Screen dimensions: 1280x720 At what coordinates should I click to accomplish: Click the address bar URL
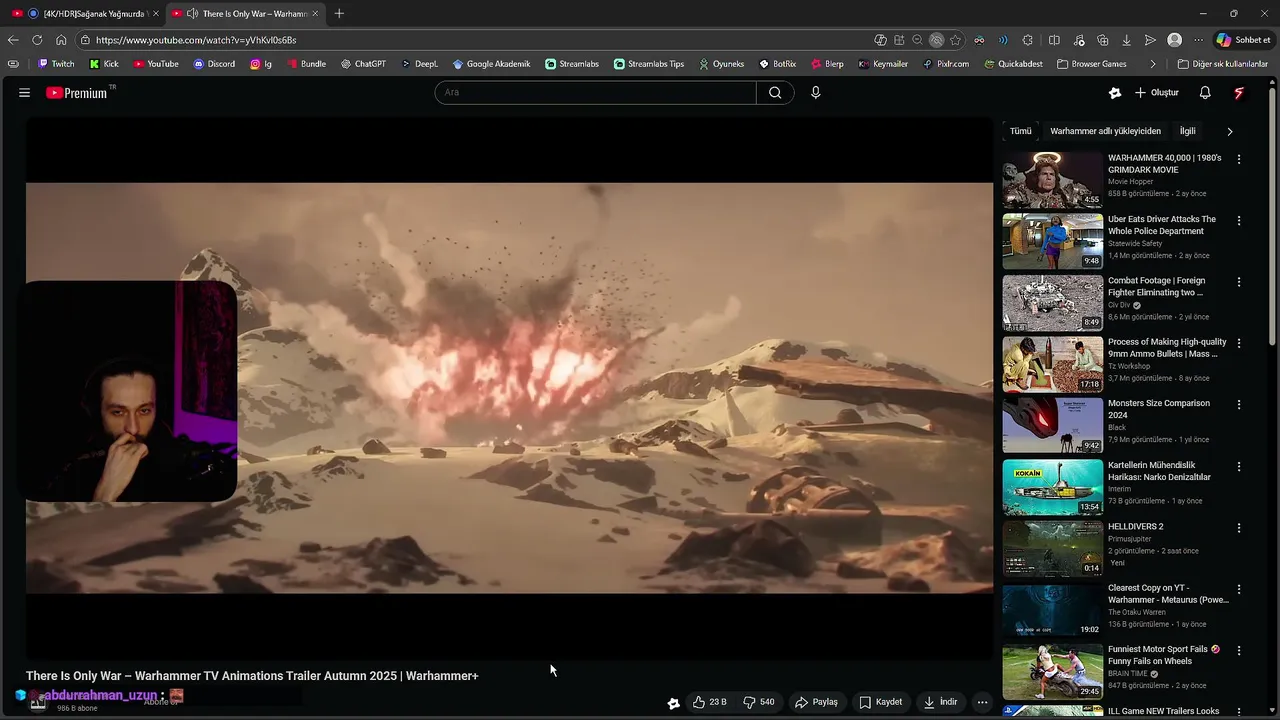coord(196,40)
